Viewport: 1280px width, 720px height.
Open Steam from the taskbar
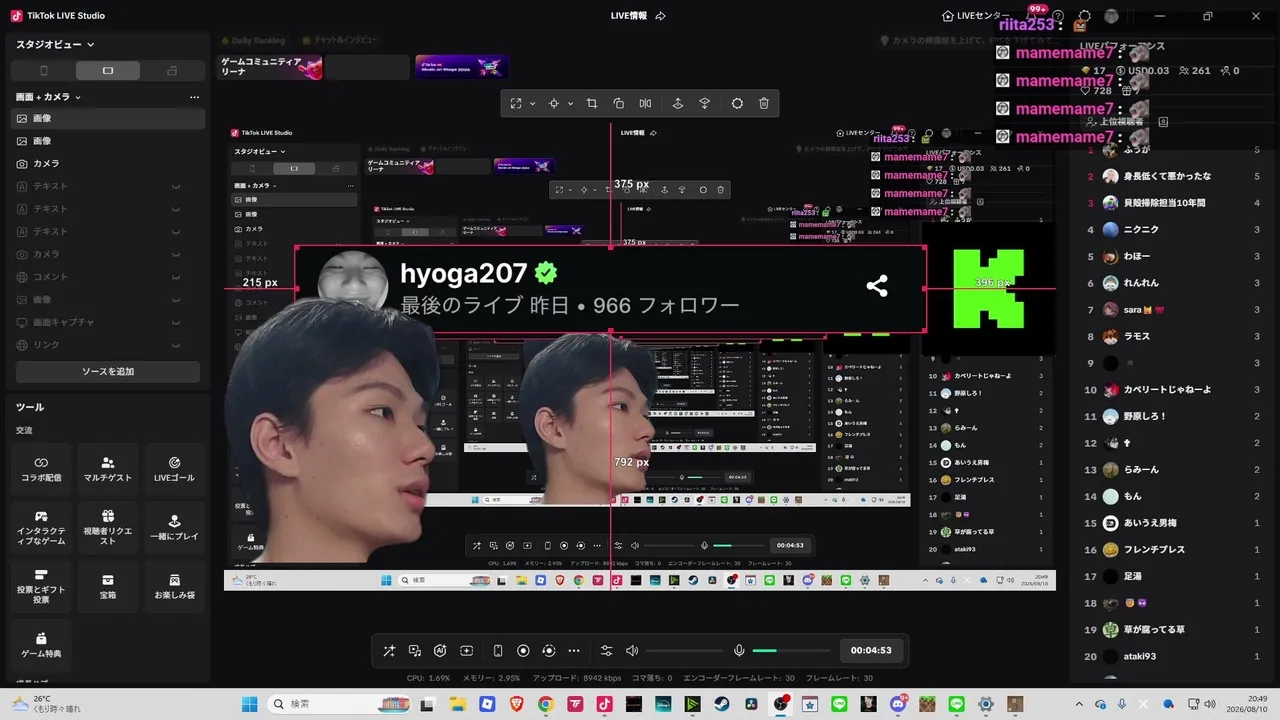click(720, 704)
